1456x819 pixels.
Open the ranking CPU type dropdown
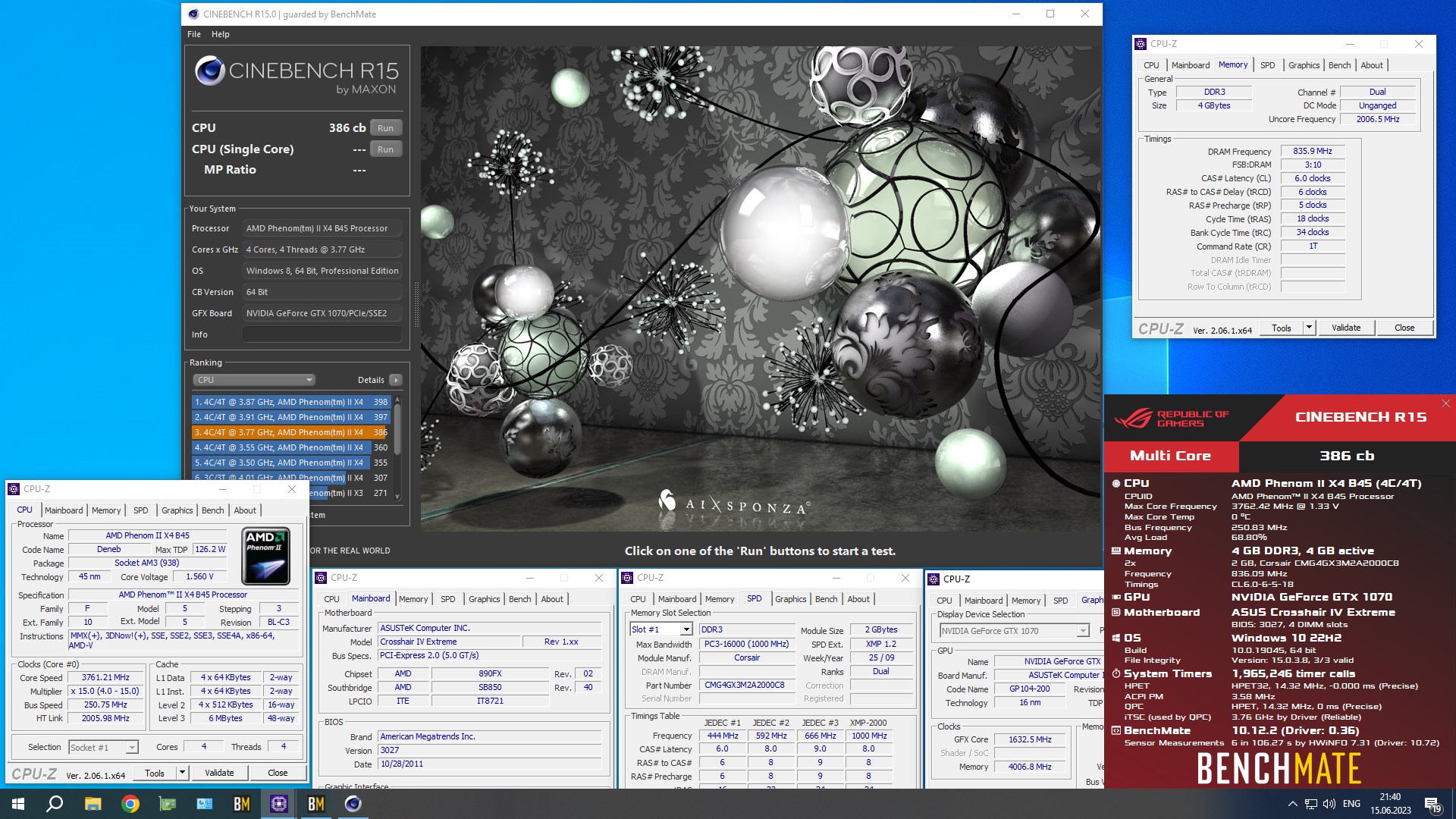[253, 380]
